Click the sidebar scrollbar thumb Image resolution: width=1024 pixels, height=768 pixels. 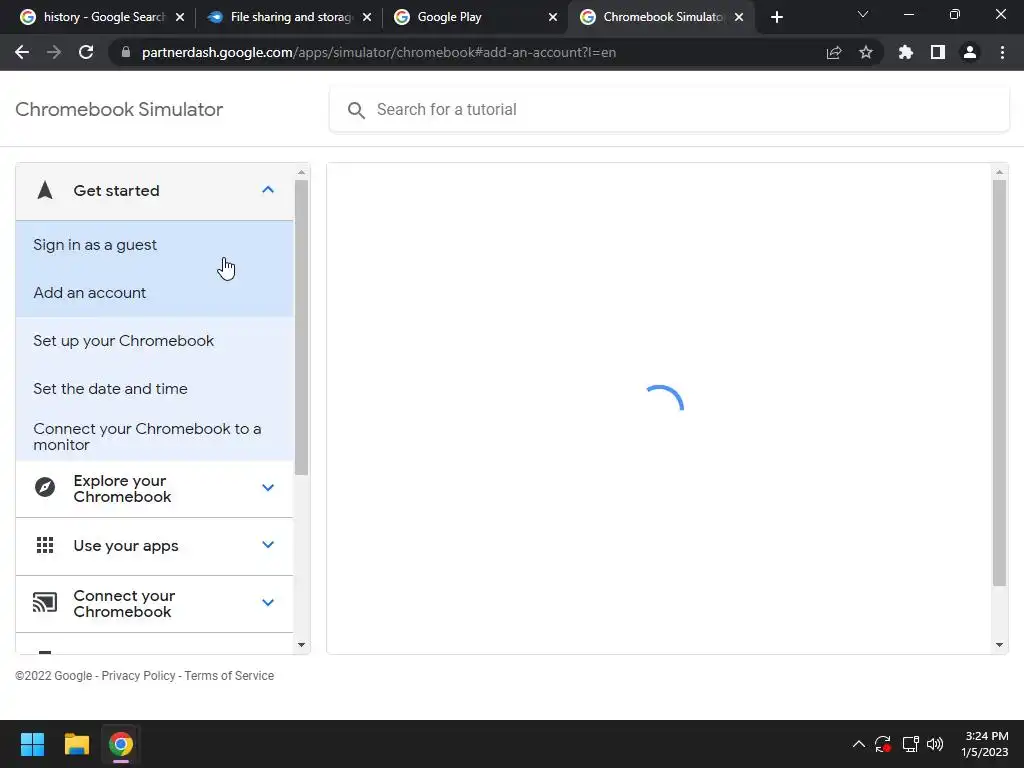pos(301,327)
